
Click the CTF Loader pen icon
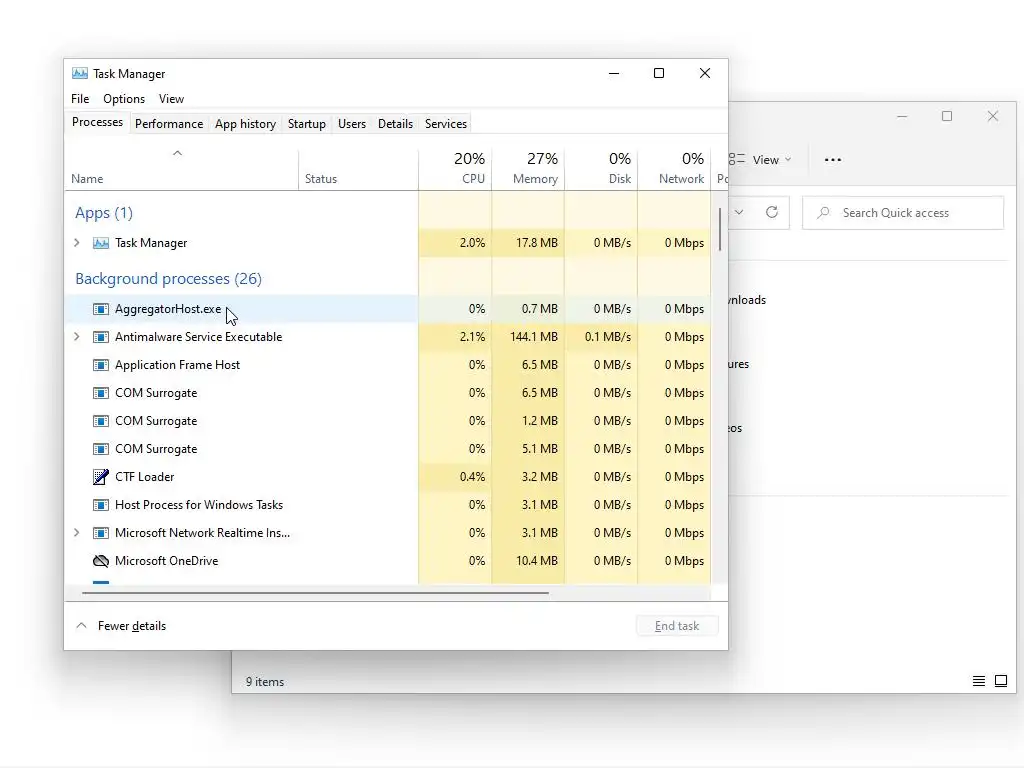click(x=101, y=477)
